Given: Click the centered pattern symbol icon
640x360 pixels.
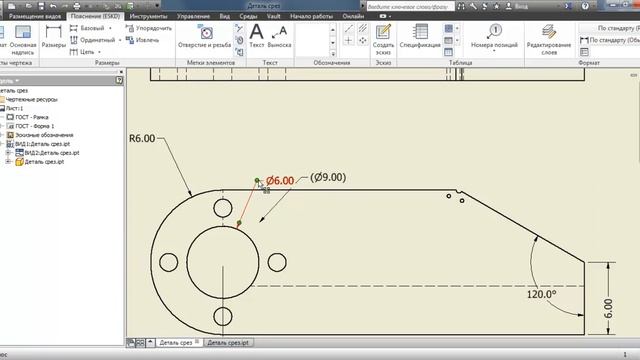Looking at the screenshot, I should point(362,40).
